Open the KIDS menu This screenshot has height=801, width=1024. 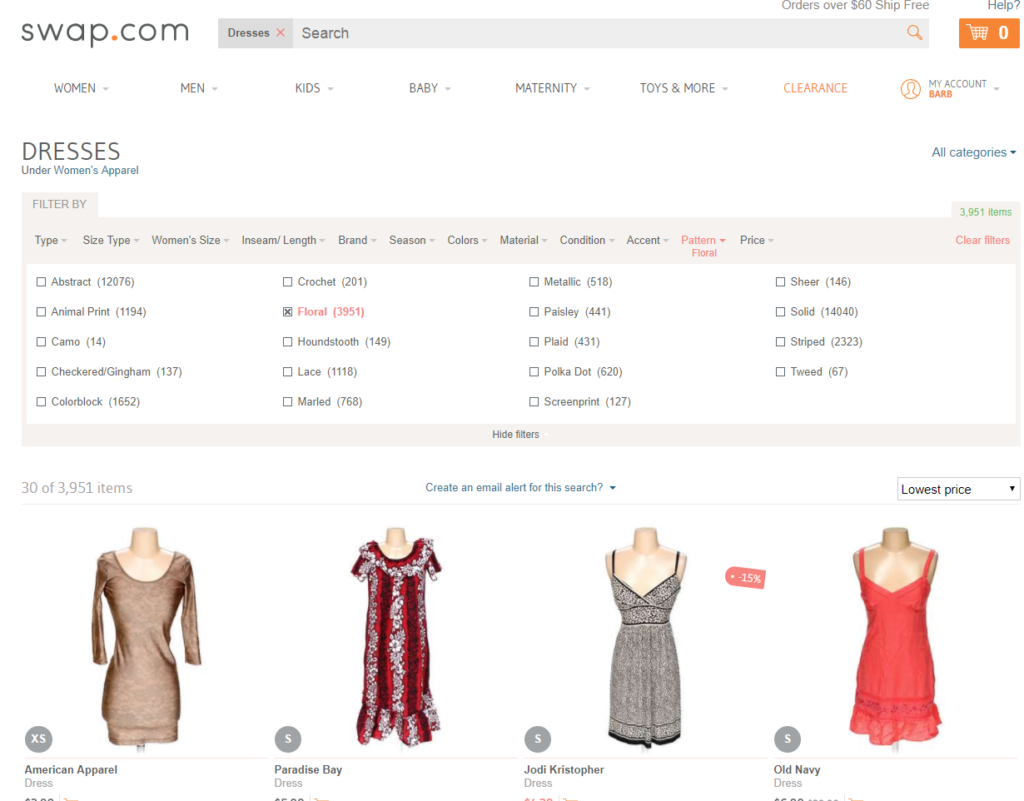point(314,88)
